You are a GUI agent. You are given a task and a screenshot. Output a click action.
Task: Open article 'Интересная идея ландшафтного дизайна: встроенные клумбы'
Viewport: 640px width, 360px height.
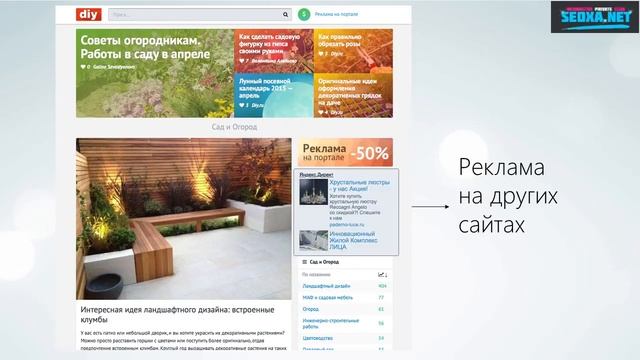coord(178,315)
